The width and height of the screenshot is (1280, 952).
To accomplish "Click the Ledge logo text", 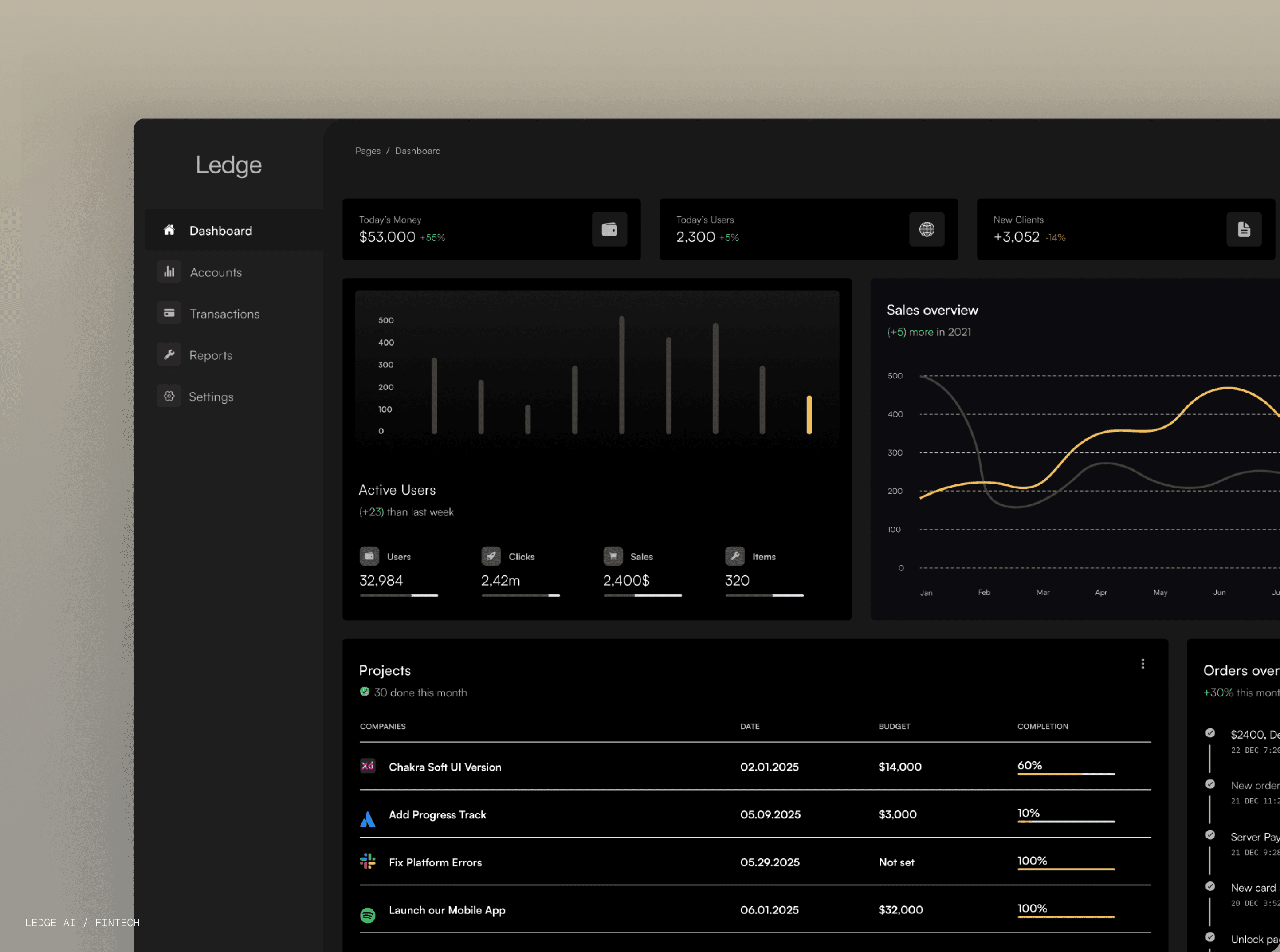I will coord(229,165).
